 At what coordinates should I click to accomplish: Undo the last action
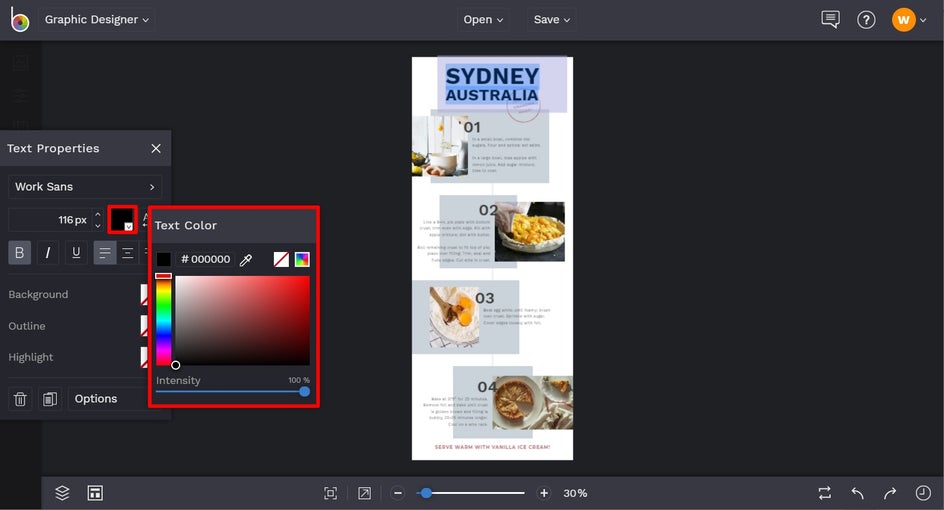coord(858,493)
